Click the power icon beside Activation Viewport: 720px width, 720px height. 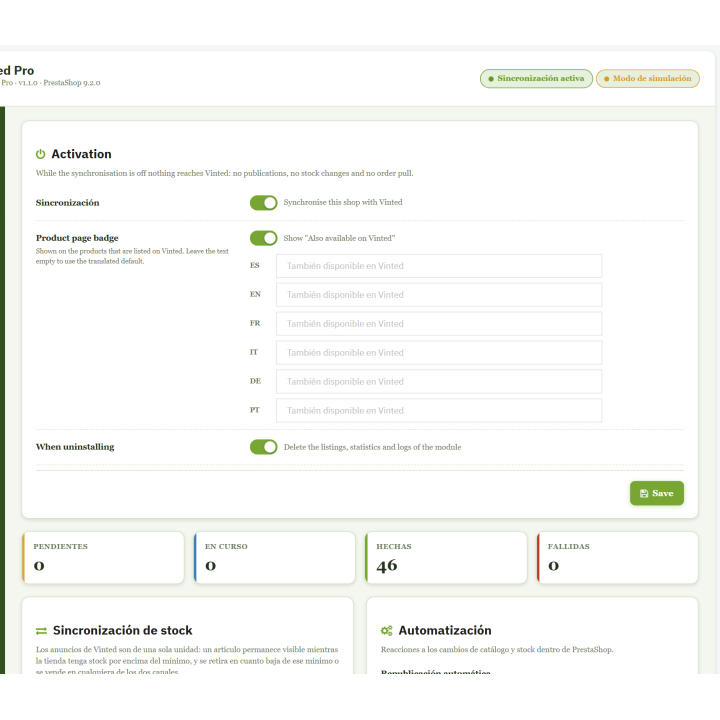40,154
